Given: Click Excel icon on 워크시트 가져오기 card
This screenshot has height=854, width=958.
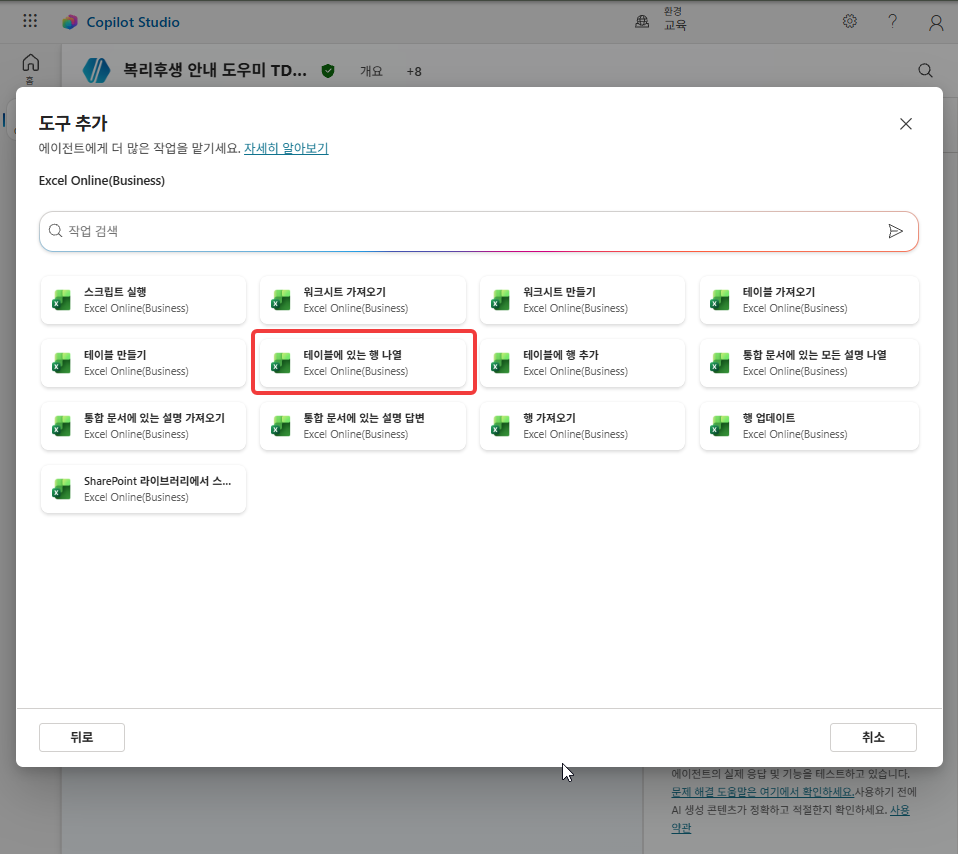Looking at the screenshot, I should click(280, 300).
